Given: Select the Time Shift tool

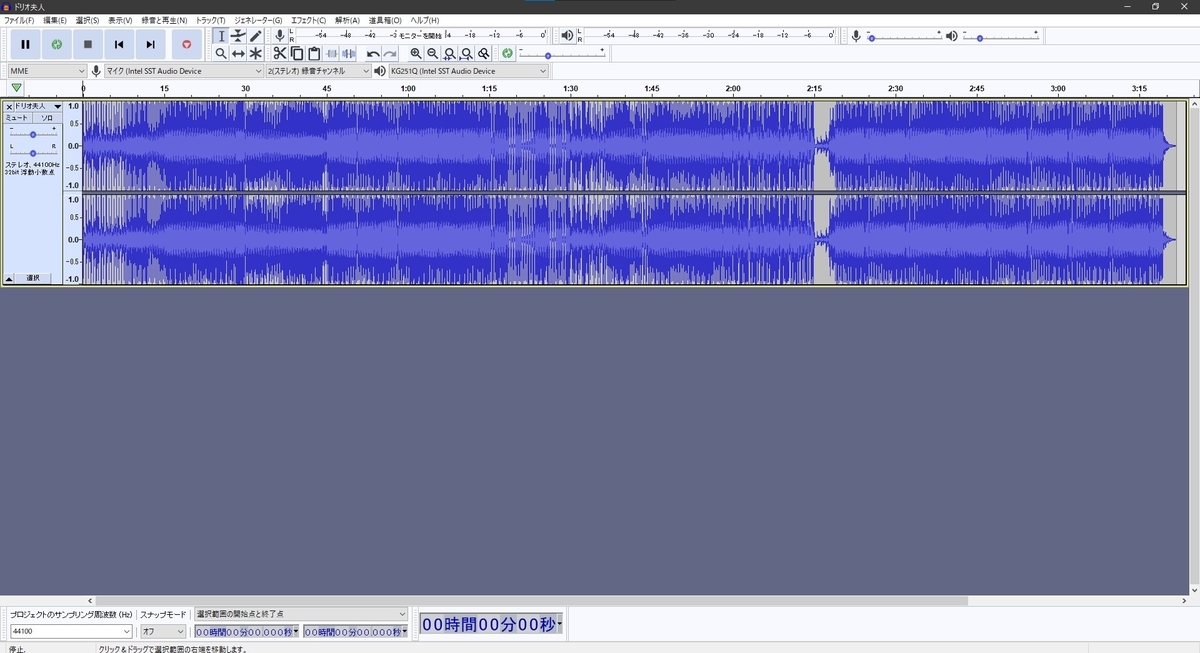Looking at the screenshot, I should pyautogui.click(x=238, y=53).
